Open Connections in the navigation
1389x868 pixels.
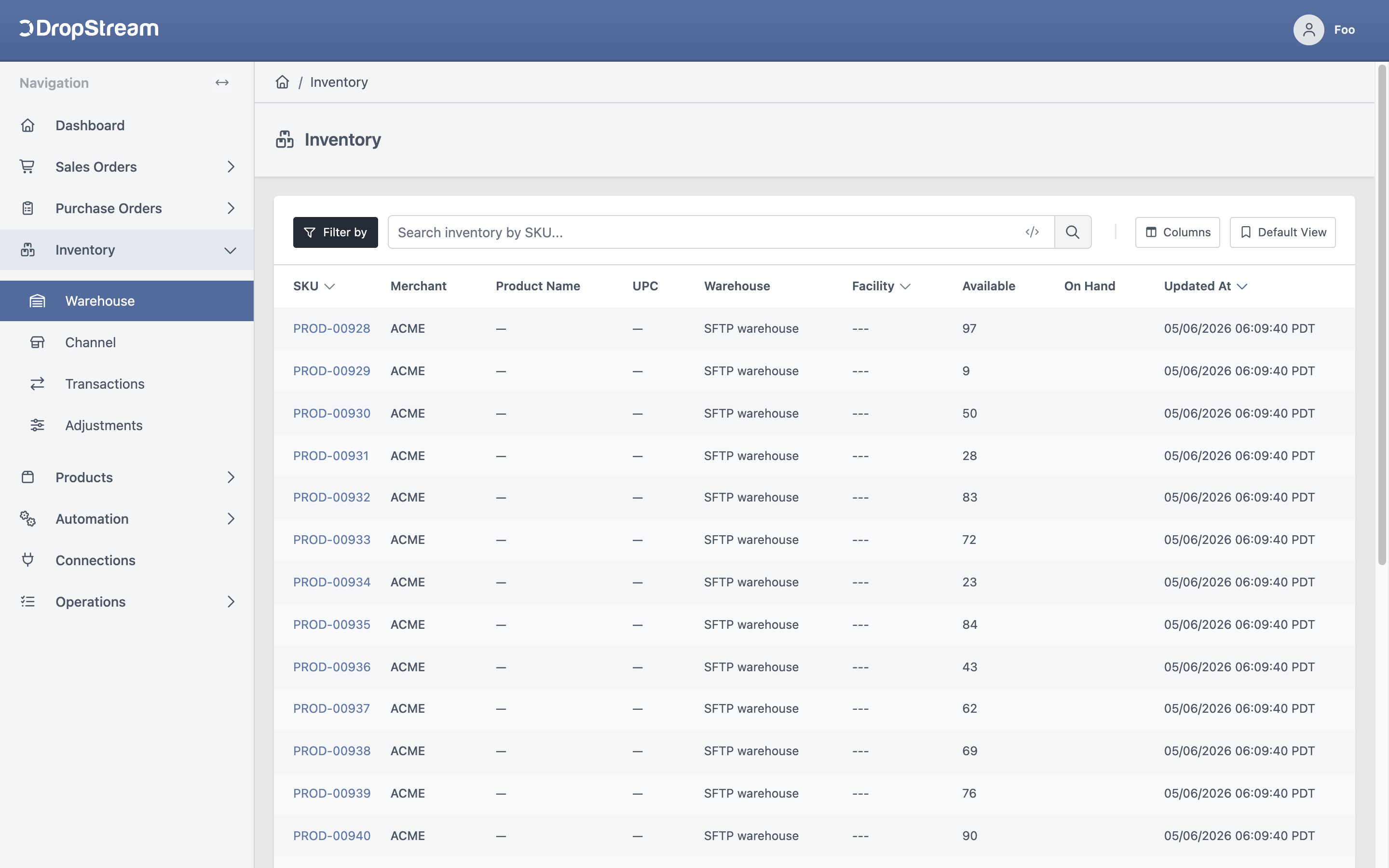[127, 560]
